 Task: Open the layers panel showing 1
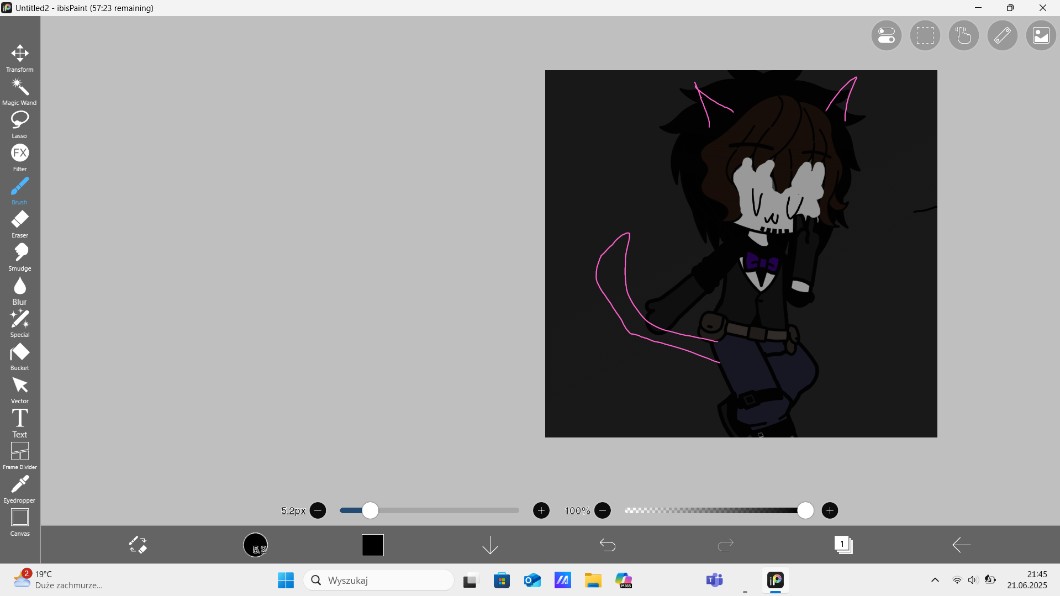843,545
